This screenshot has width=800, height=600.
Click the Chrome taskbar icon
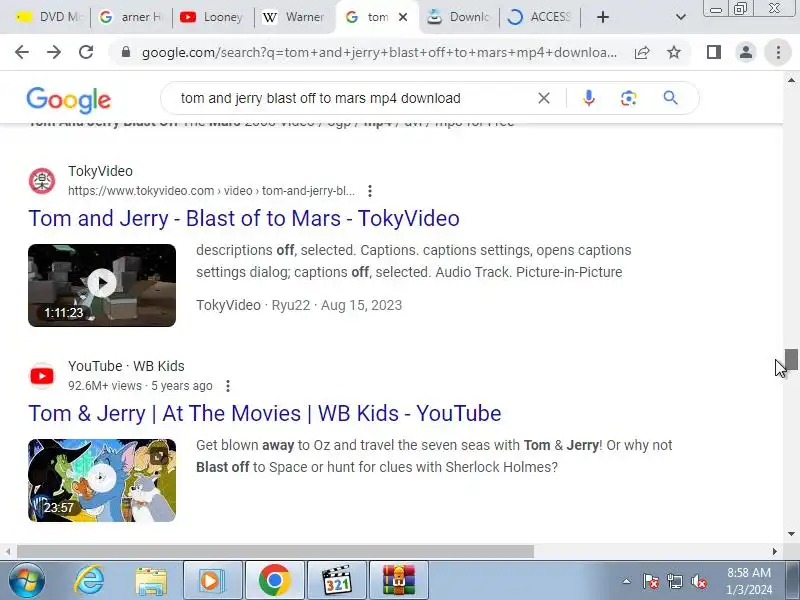click(274, 581)
